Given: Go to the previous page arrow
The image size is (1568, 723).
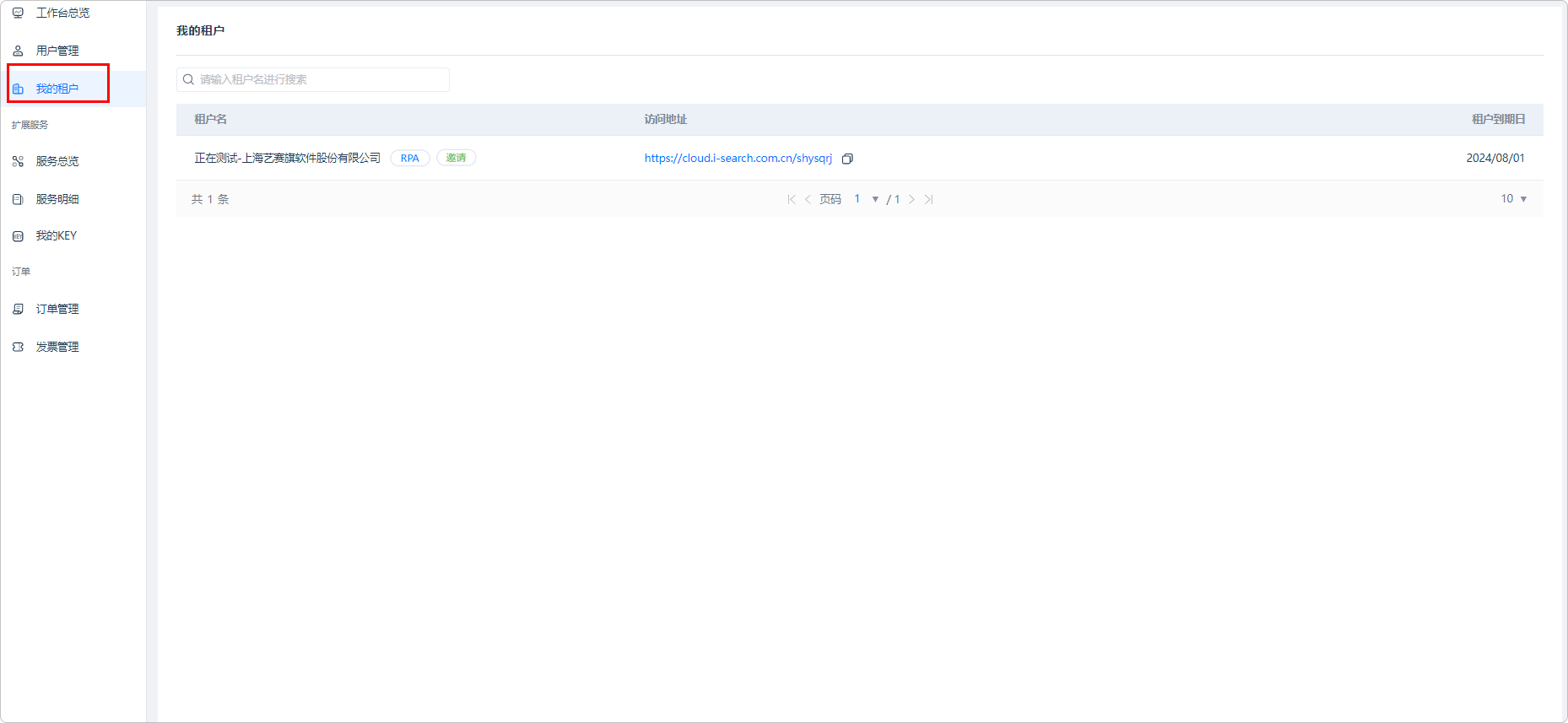Looking at the screenshot, I should [808, 199].
